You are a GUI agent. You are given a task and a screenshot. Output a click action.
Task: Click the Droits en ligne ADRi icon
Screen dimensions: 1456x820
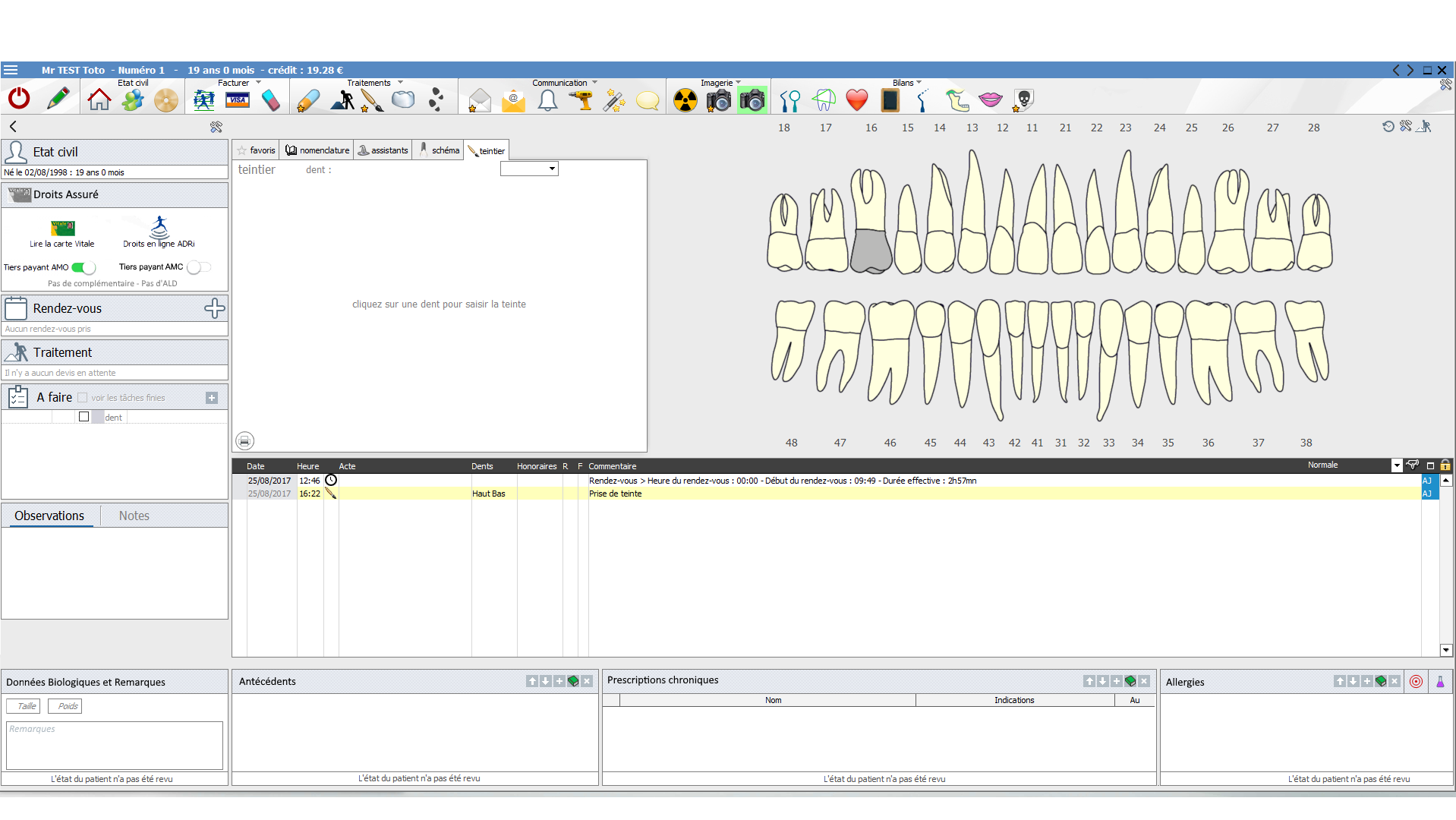(x=159, y=227)
